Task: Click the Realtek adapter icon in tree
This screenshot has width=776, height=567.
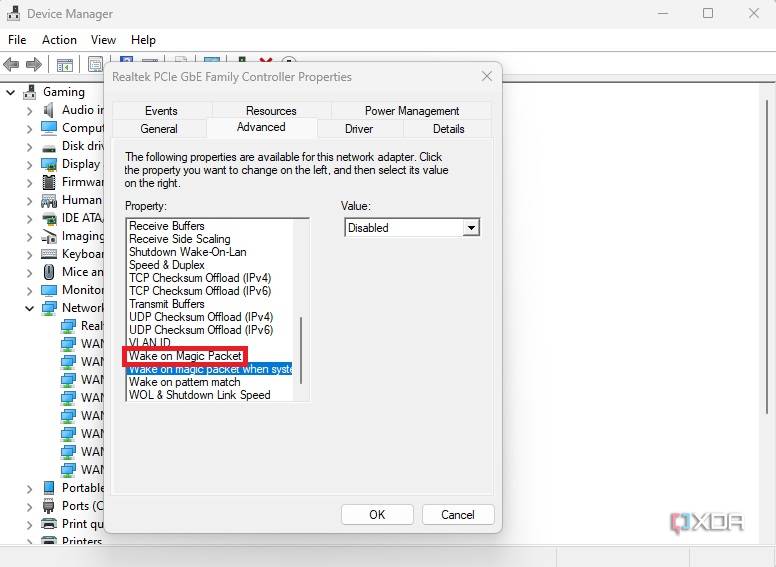Action: point(68,326)
